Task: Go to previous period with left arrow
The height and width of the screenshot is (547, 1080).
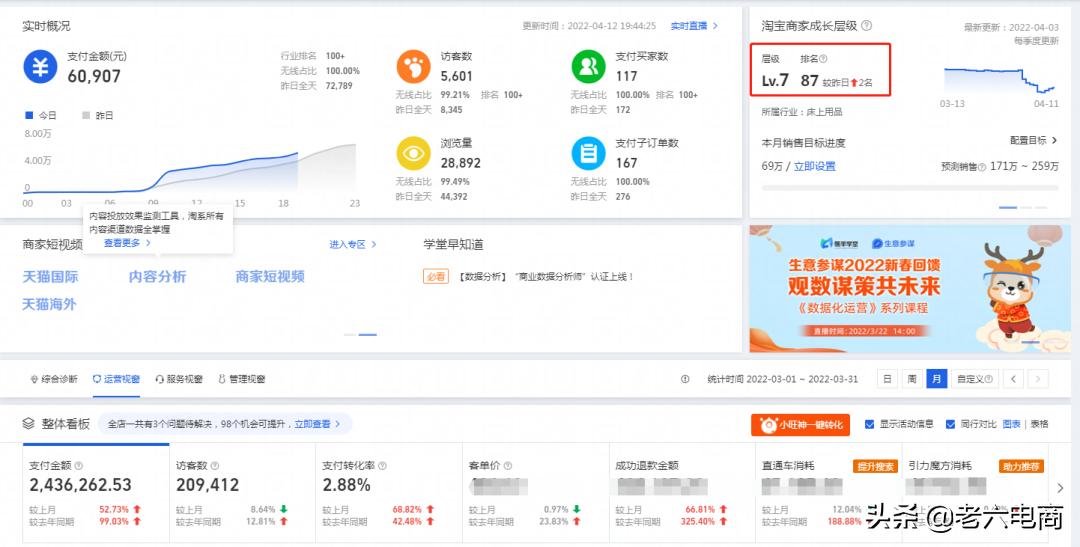Action: 1013,379
